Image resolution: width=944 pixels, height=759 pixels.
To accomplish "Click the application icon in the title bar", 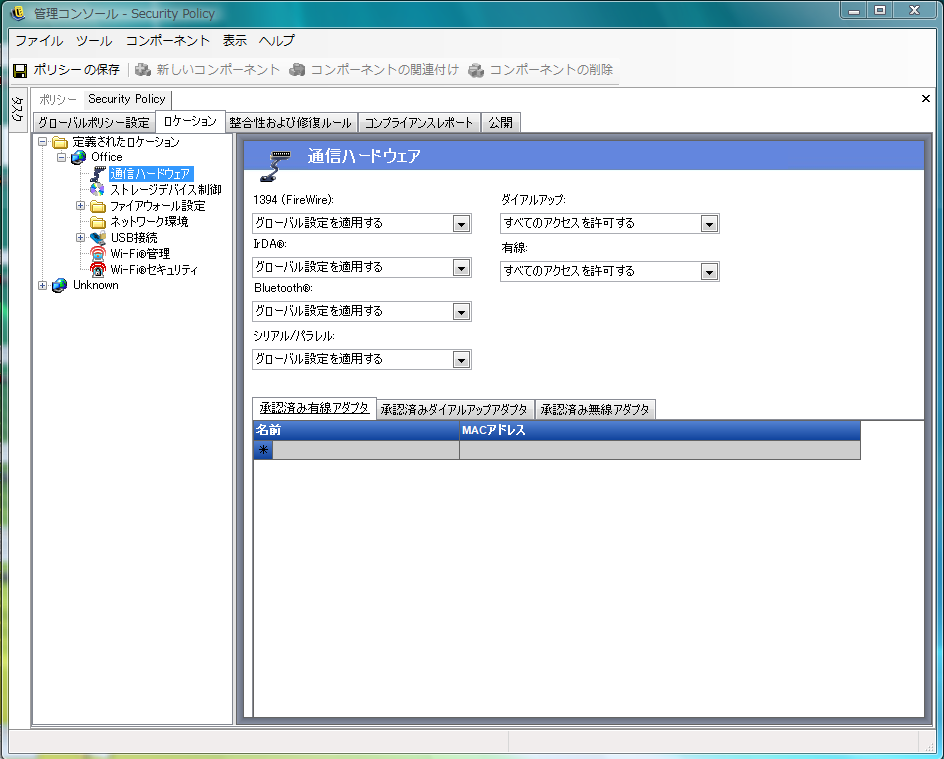I will [x=17, y=13].
